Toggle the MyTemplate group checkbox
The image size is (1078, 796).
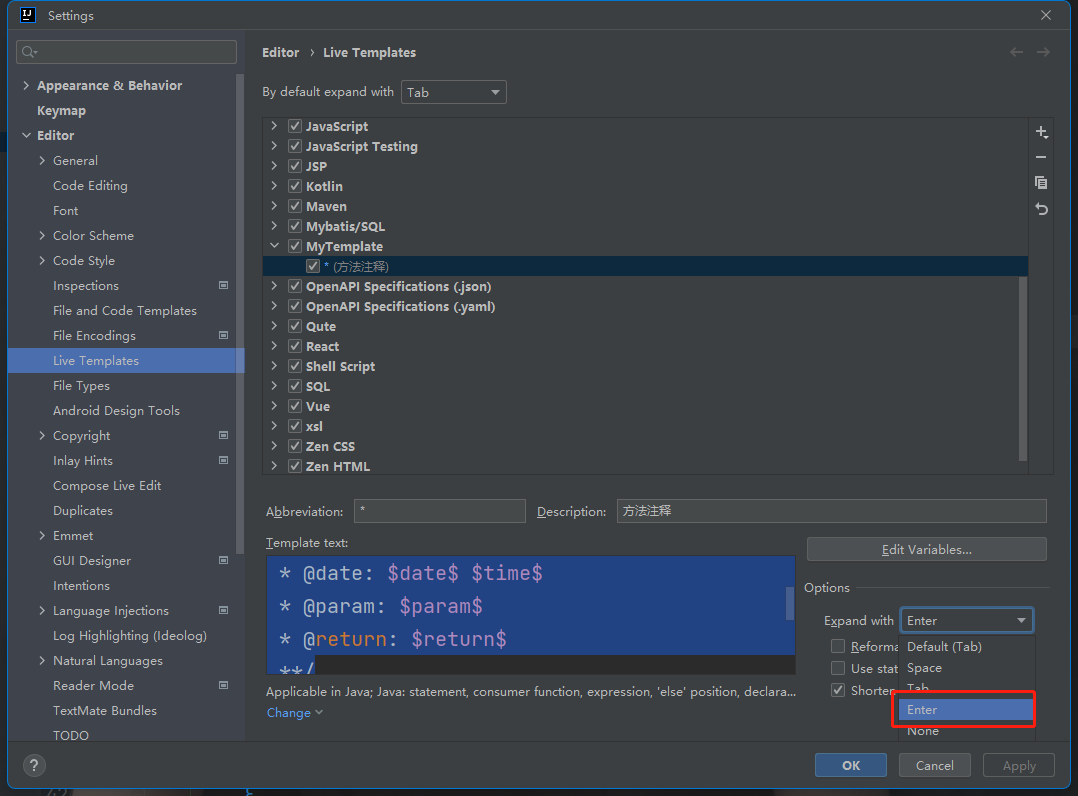point(295,246)
